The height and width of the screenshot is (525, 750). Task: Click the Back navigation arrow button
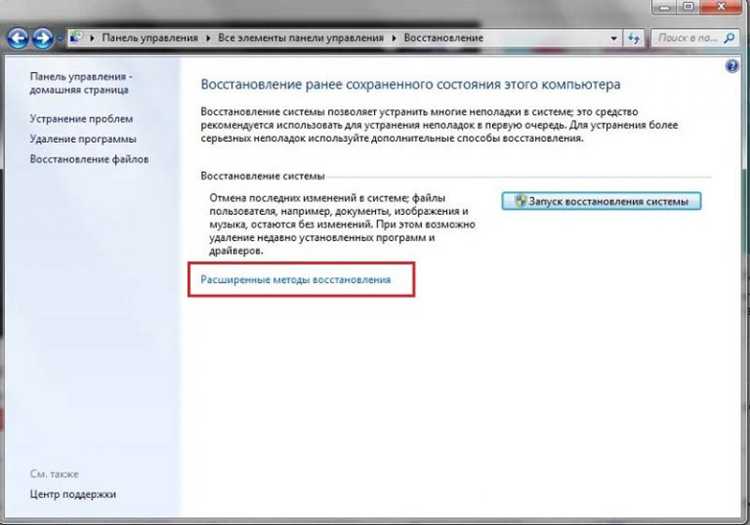(17, 39)
